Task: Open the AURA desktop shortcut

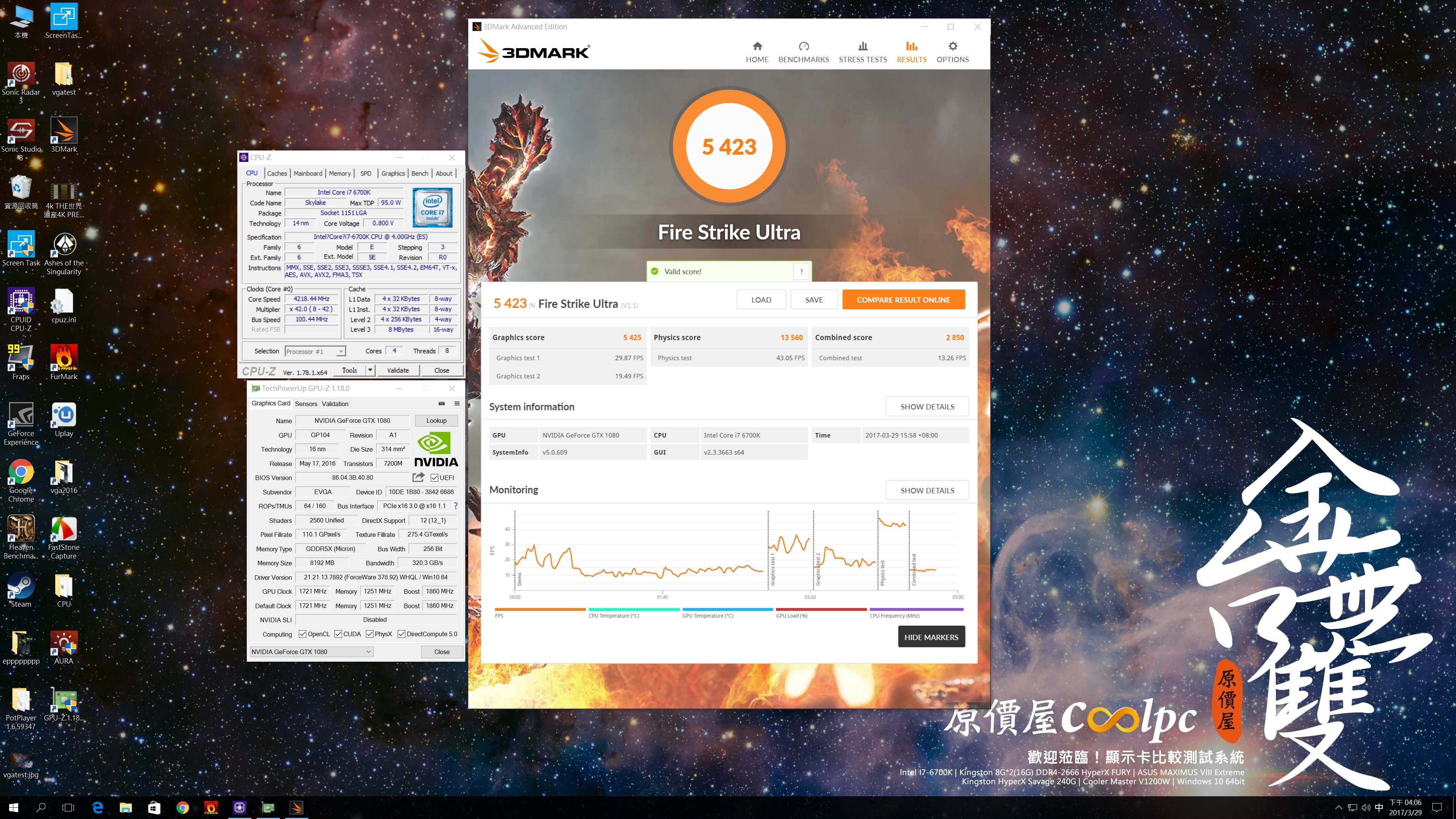Action: (x=64, y=647)
